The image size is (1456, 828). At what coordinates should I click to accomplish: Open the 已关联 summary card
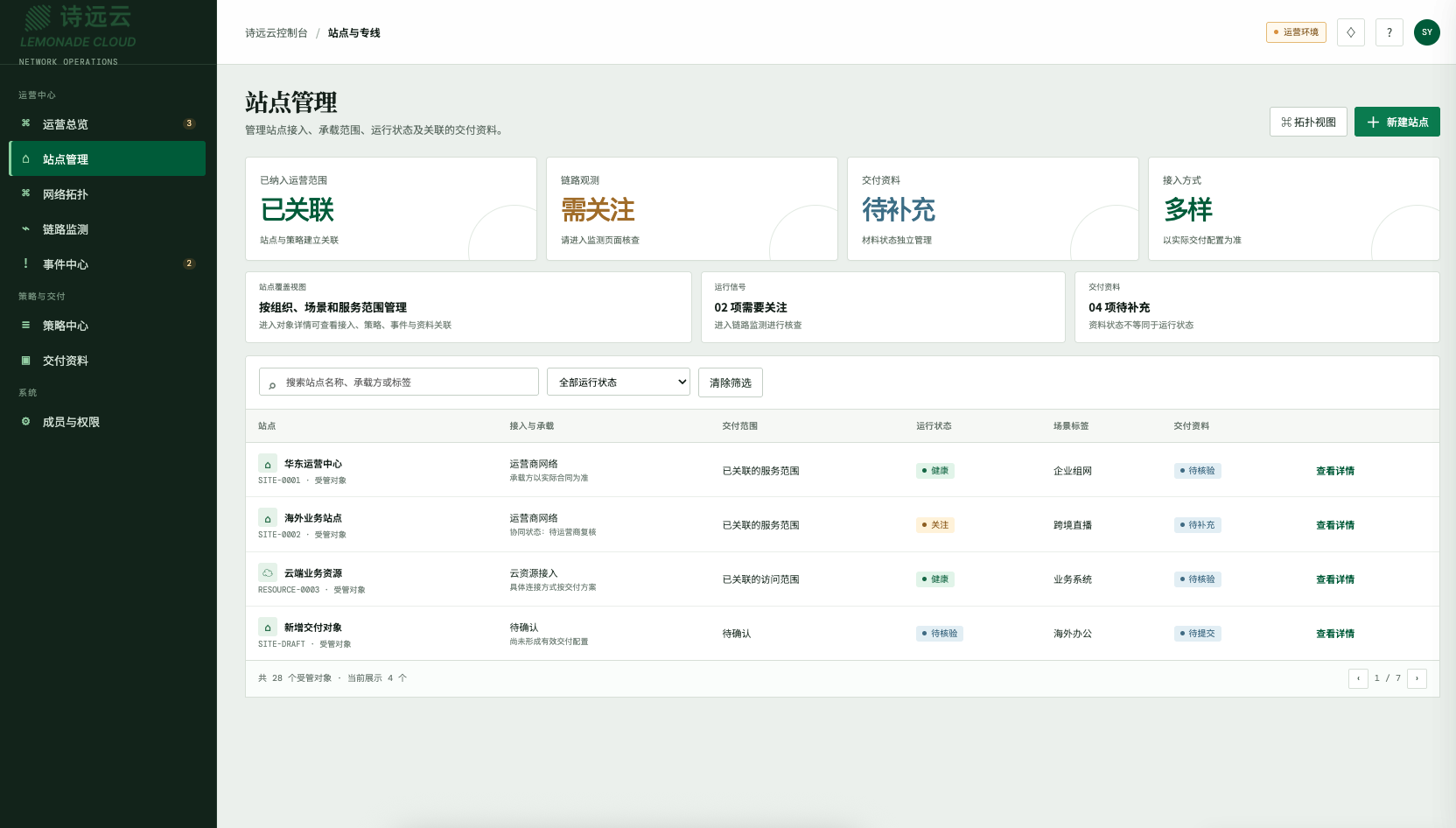click(x=391, y=208)
